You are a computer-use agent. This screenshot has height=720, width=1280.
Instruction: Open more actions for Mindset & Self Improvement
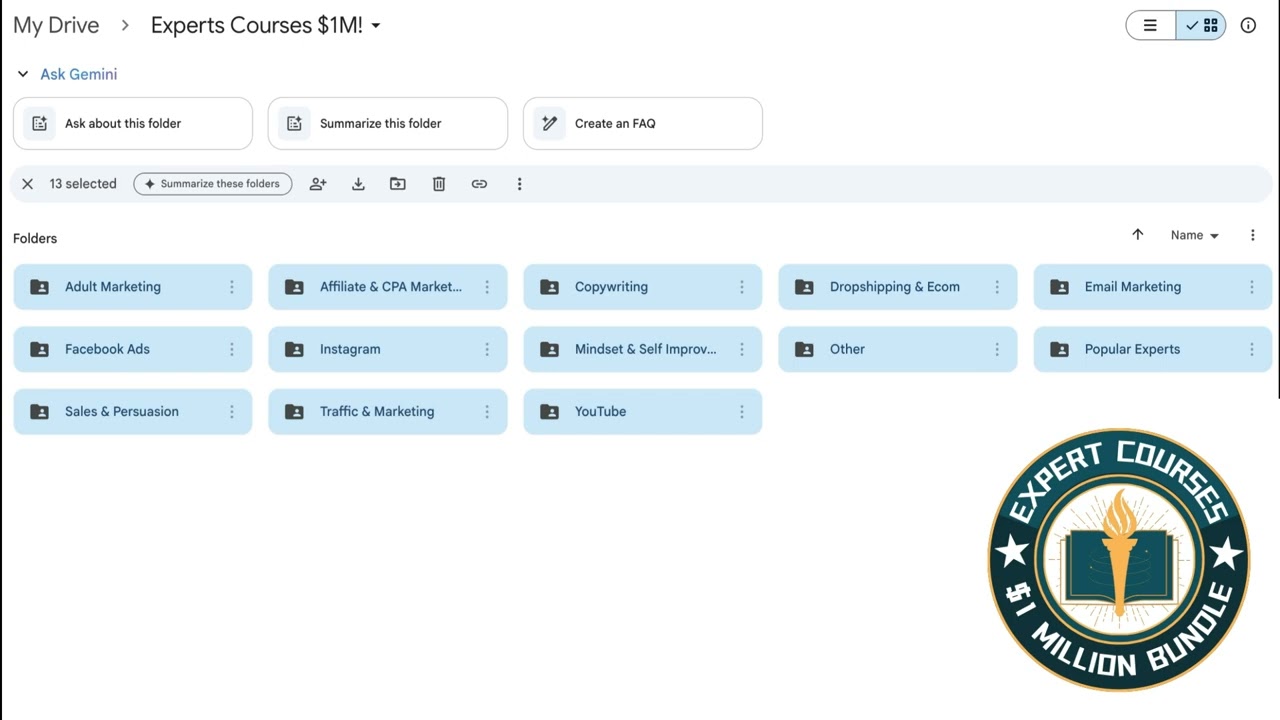tap(742, 349)
